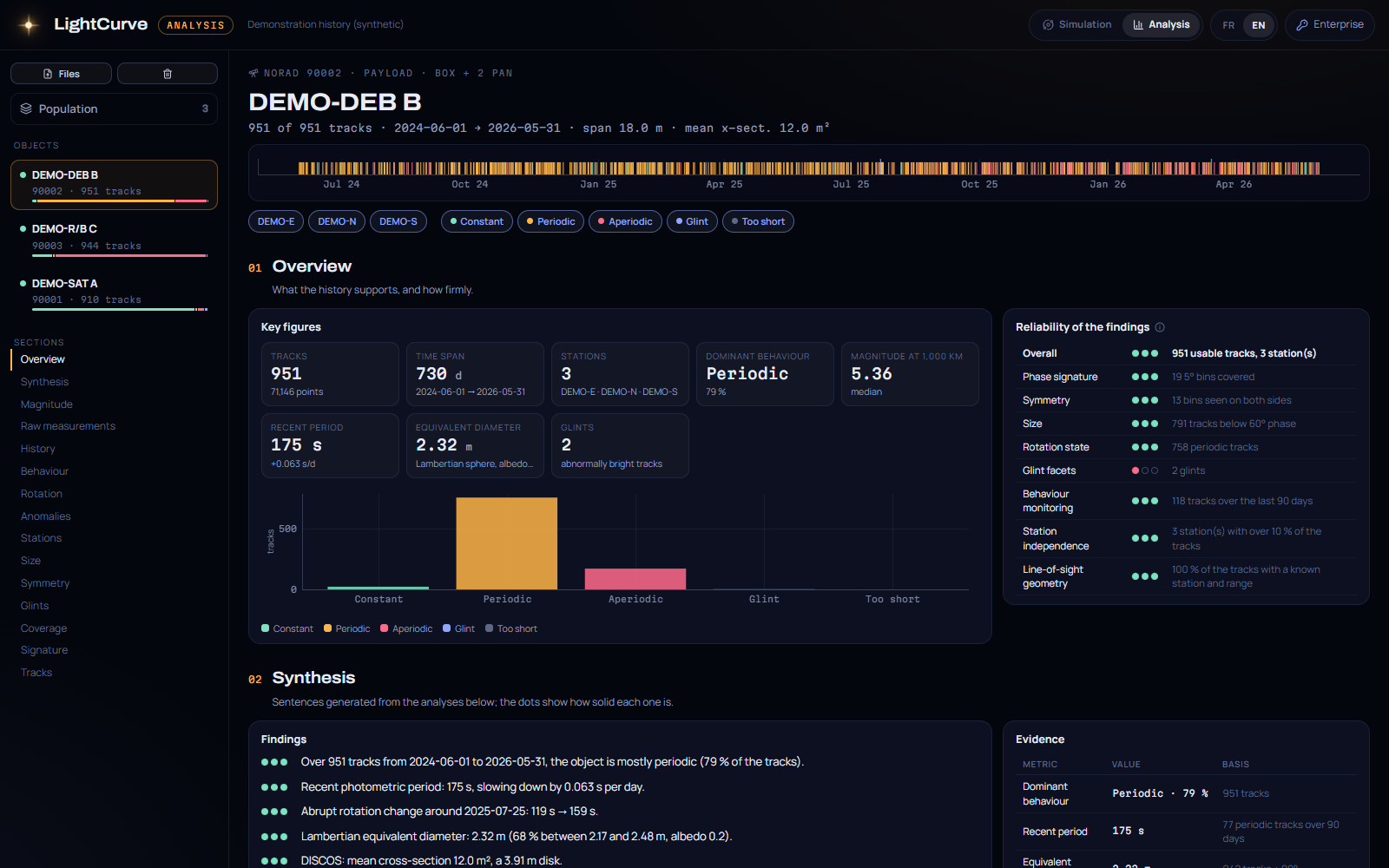This screenshot has width=1389, height=868.
Task: Go to the Magnitude section
Action: [47, 404]
